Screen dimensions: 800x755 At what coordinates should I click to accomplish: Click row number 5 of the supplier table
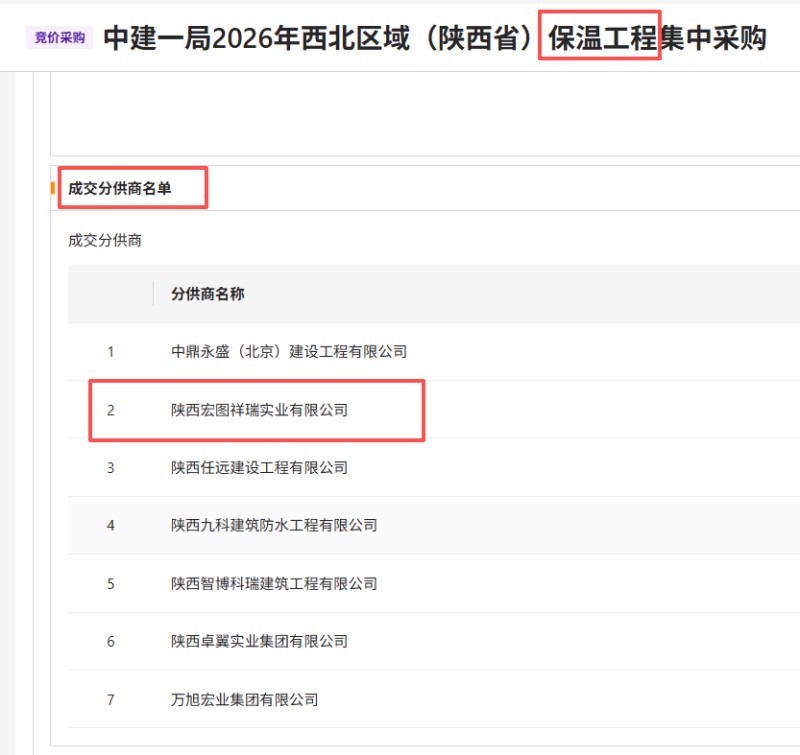[111, 583]
